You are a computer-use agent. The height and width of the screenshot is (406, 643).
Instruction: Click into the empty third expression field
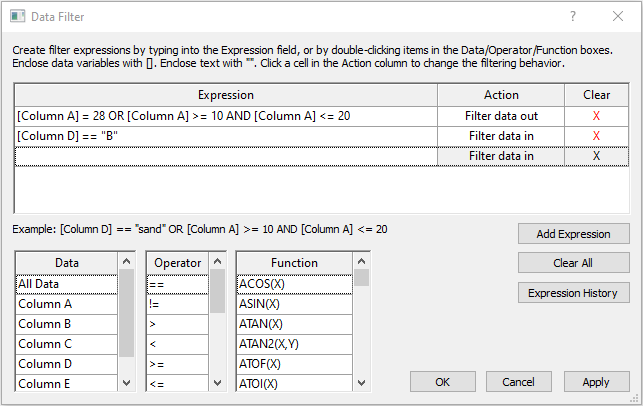click(225, 156)
